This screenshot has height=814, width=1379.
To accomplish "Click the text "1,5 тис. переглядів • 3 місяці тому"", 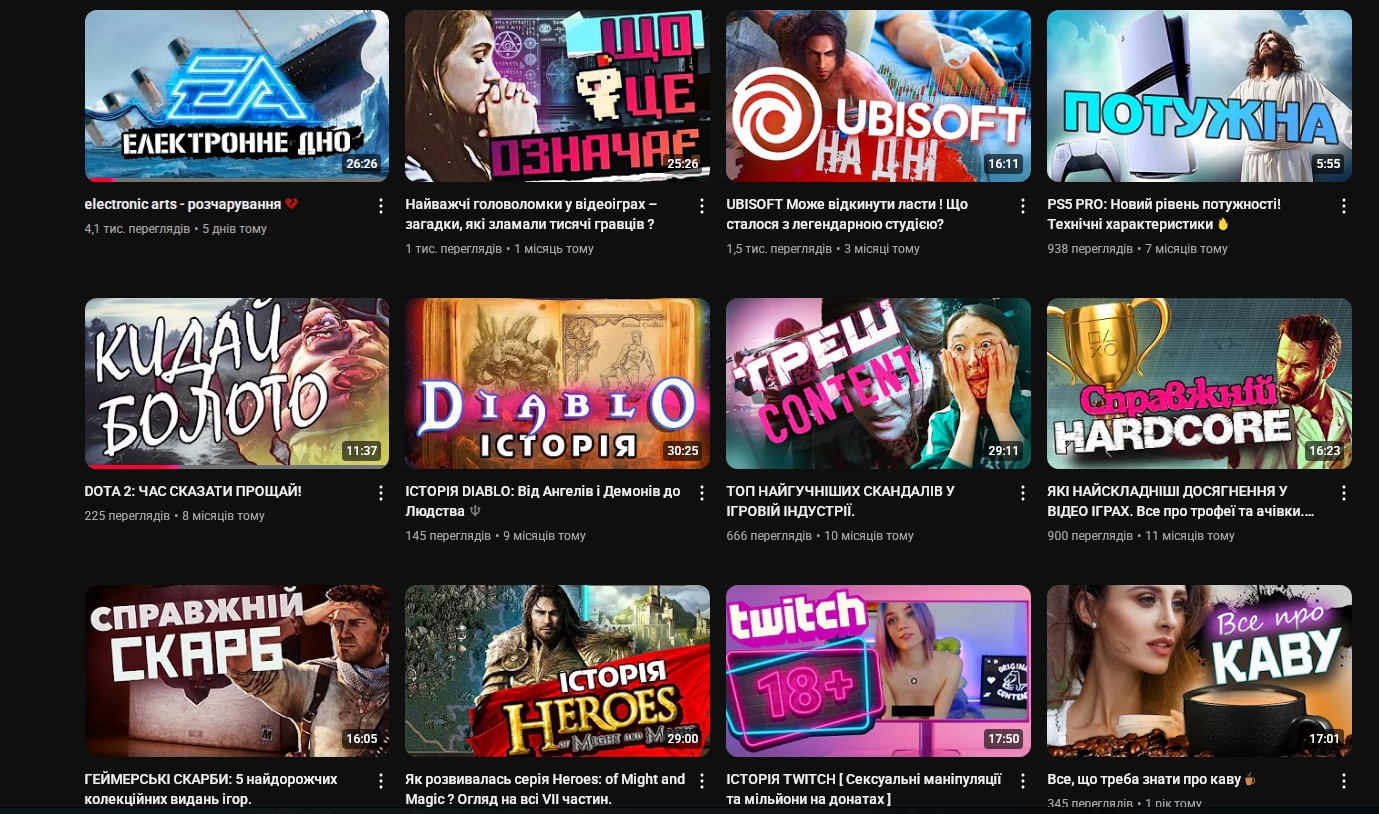I will 823,249.
